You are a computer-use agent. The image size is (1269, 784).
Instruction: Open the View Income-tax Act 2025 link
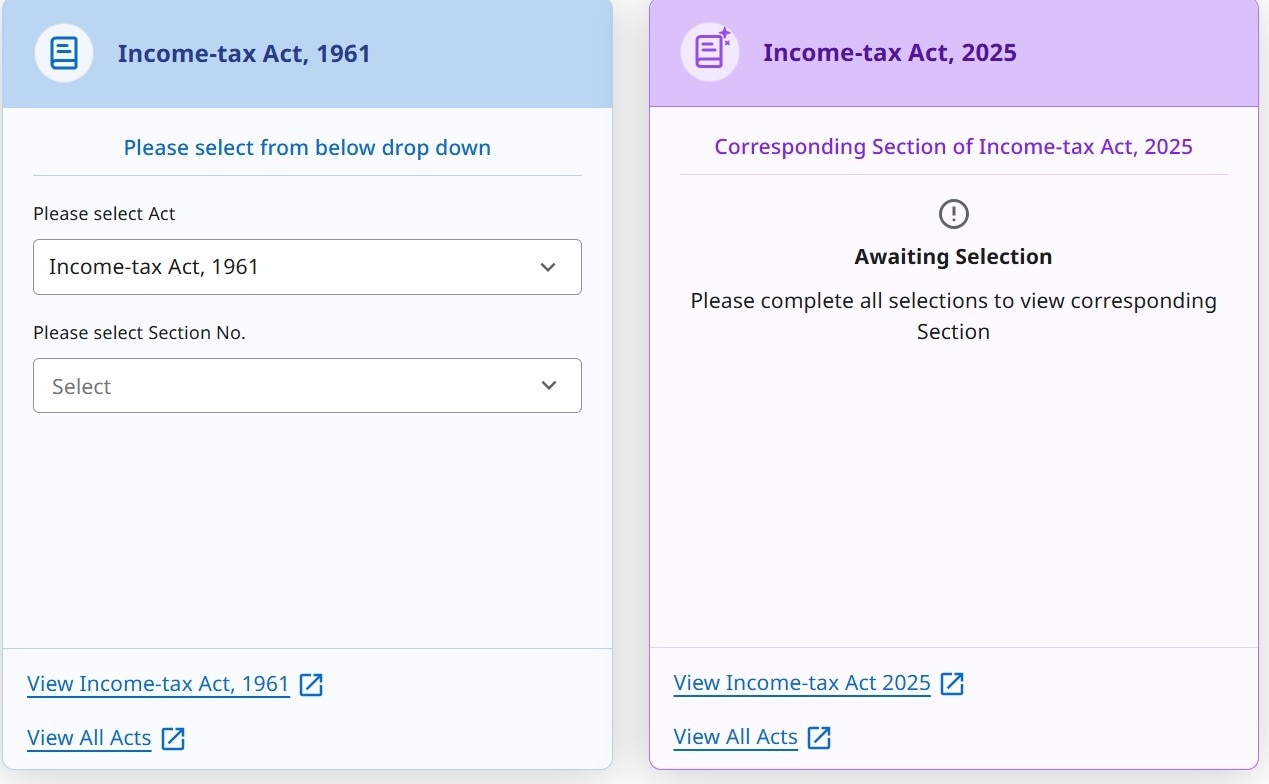[802, 684]
